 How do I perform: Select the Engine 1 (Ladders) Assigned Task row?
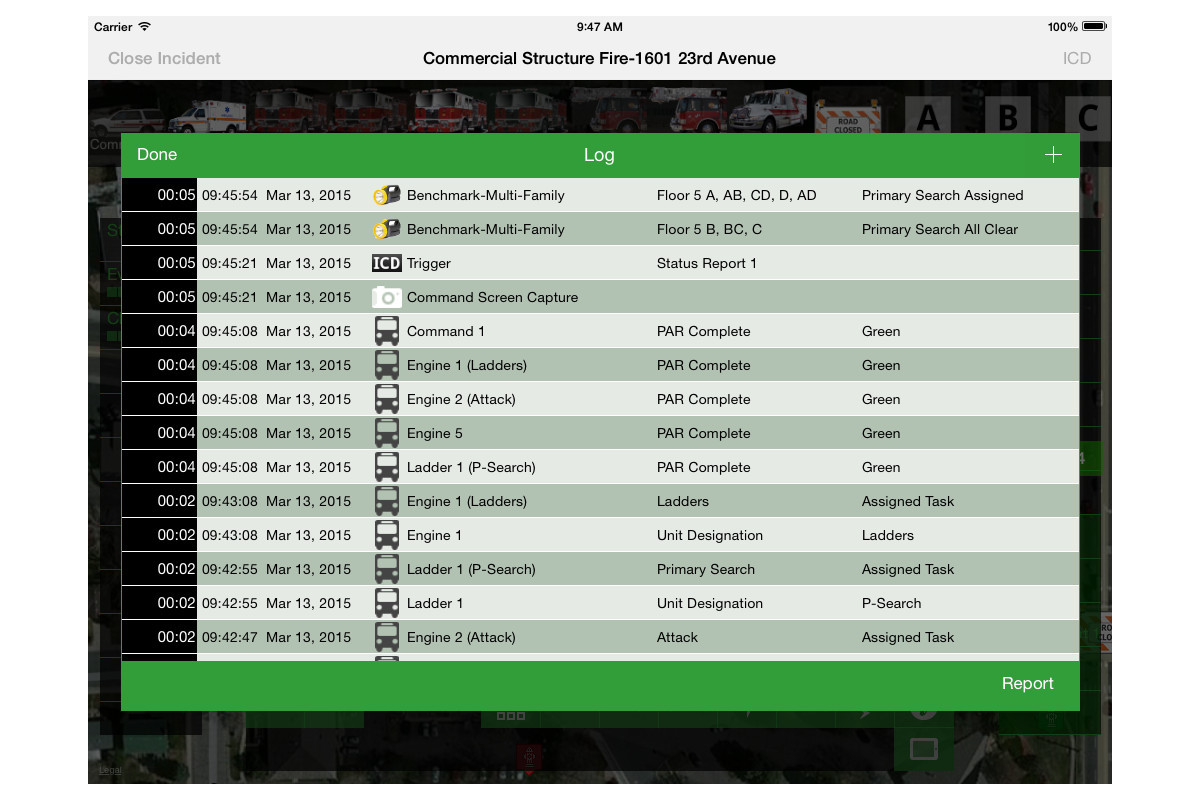[600, 502]
